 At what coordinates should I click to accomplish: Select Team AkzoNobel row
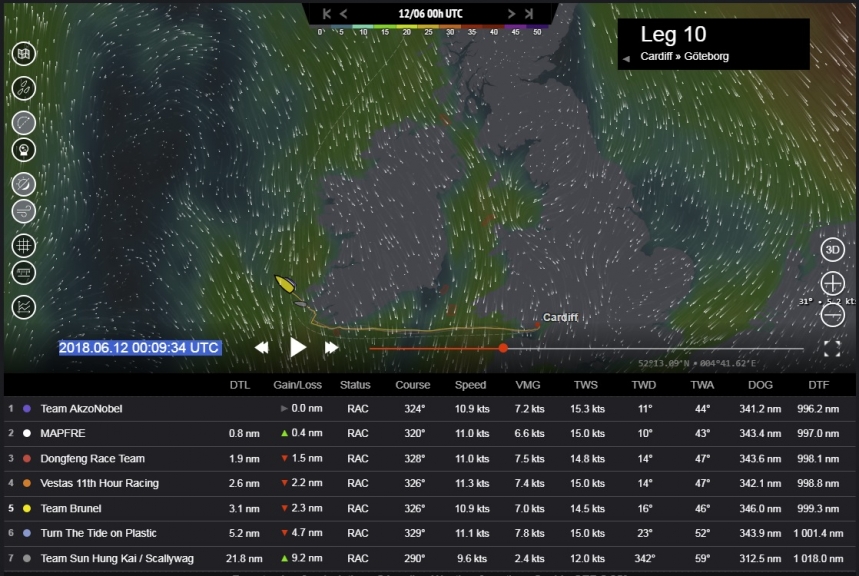click(430, 408)
